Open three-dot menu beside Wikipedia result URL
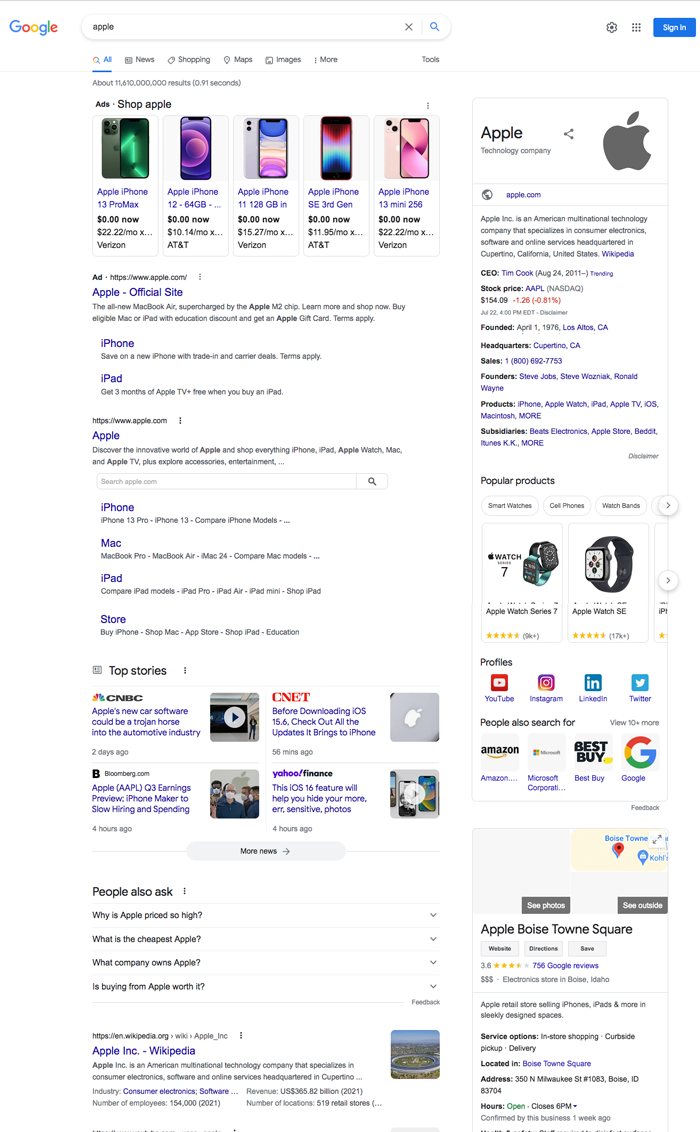This screenshot has width=700, height=1132. pos(241,1035)
